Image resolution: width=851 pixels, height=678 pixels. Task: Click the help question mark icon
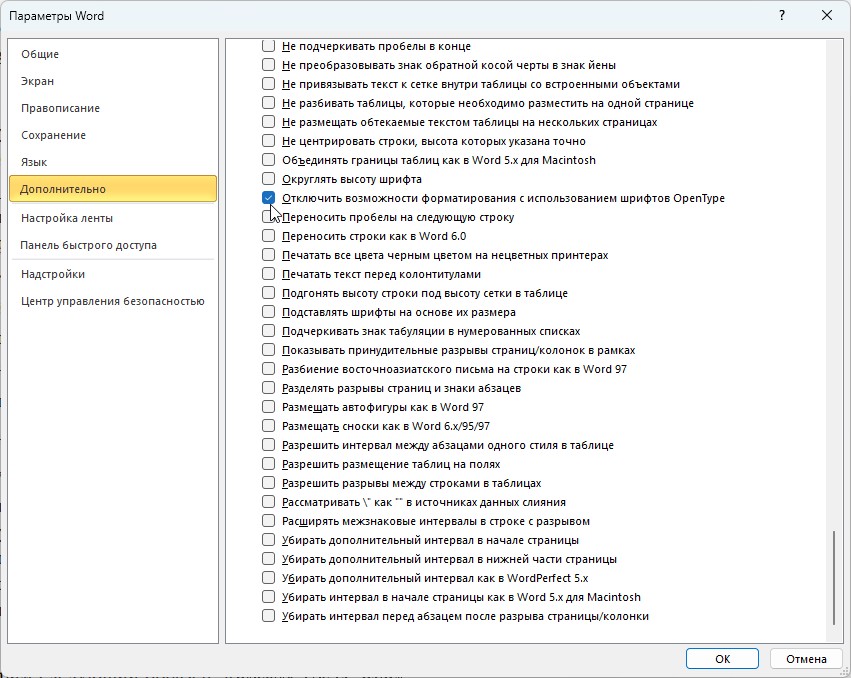(x=779, y=16)
